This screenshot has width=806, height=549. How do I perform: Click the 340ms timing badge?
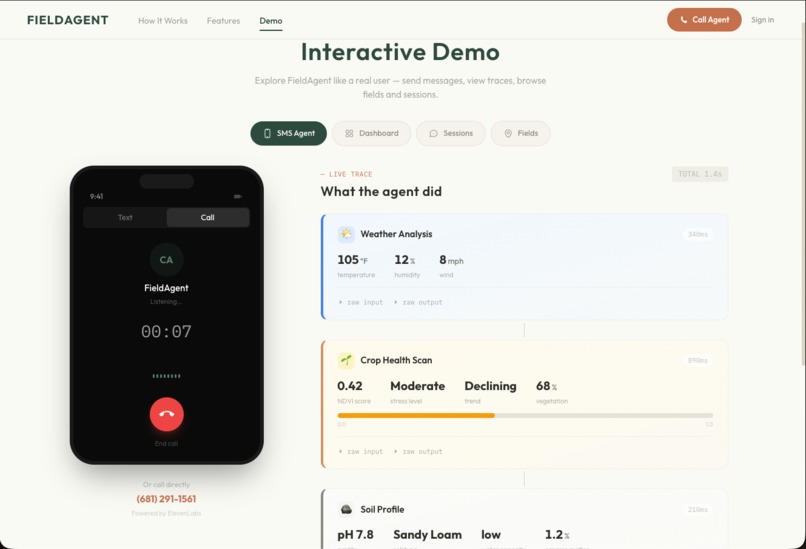[x=698, y=234]
